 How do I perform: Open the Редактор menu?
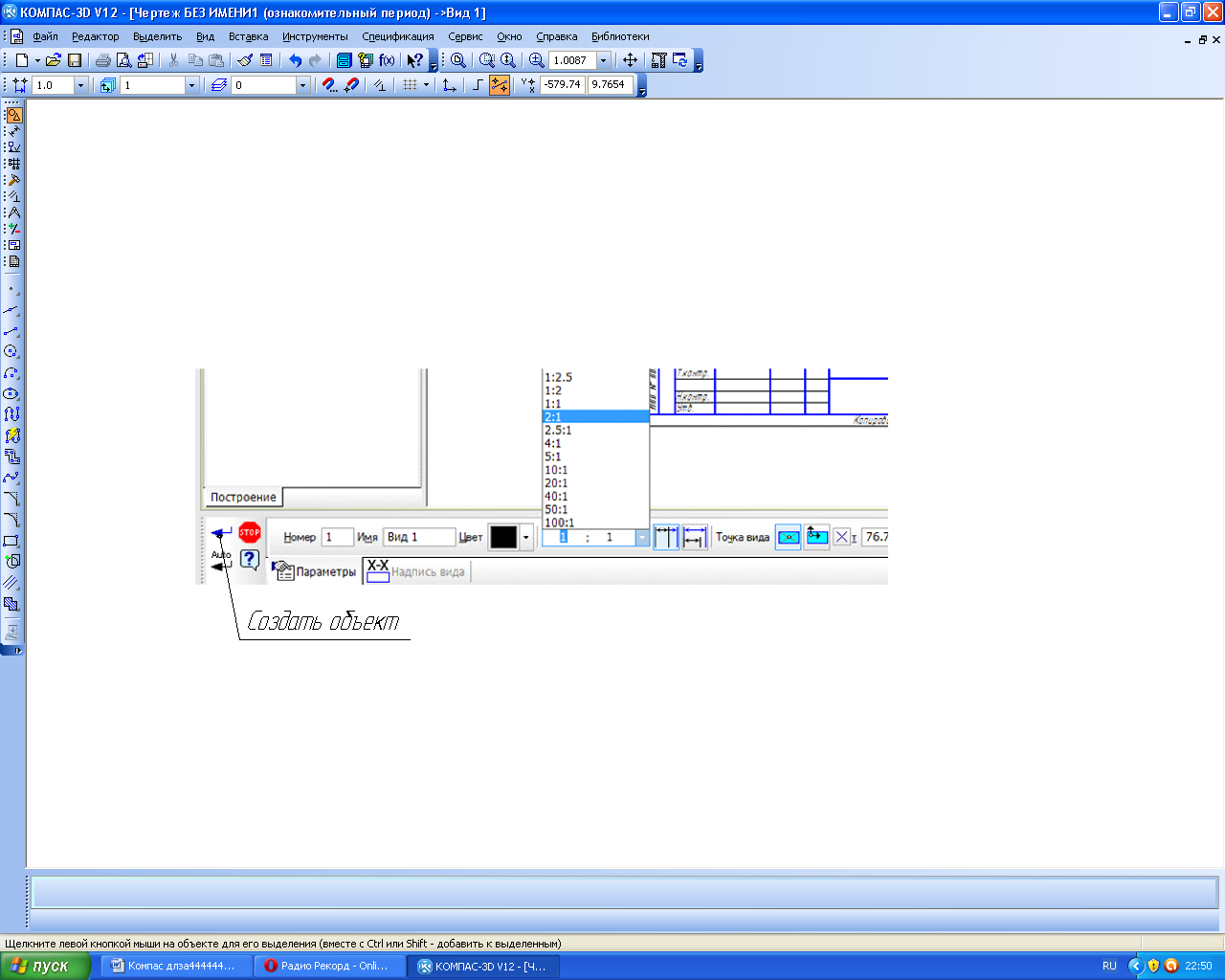point(96,36)
